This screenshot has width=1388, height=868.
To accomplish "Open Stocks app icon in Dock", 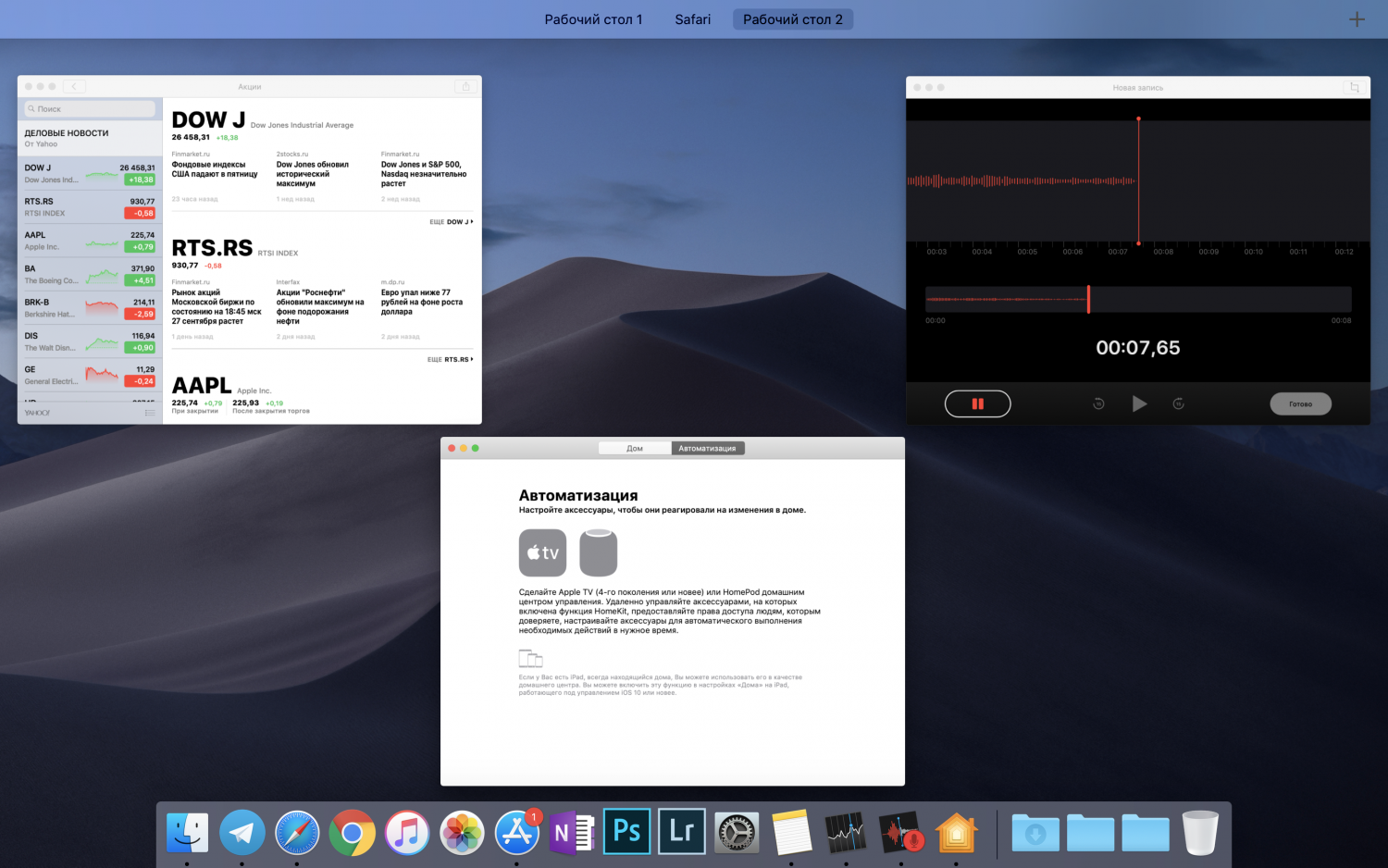I will tap(846, 833).
